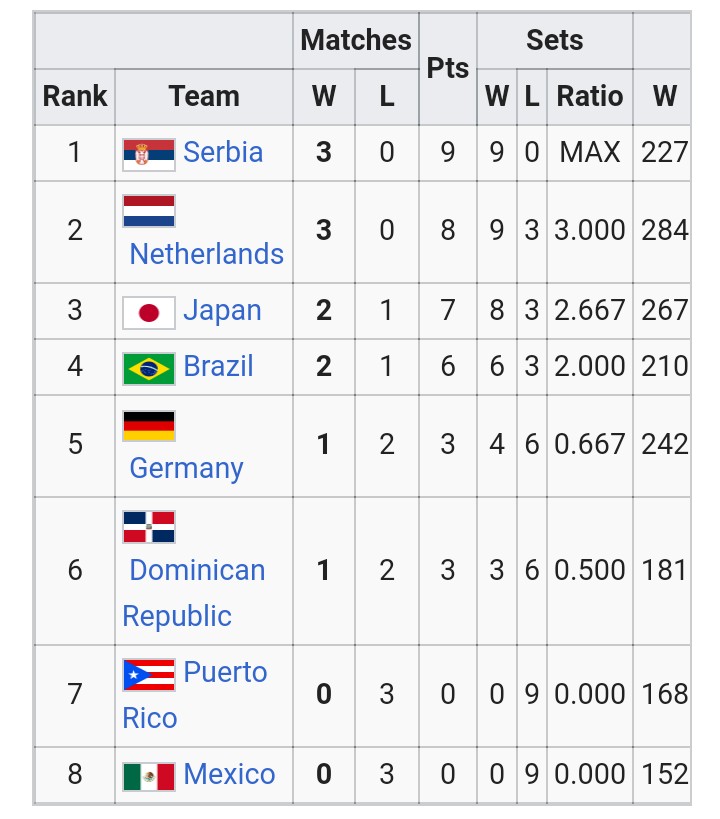Click the Sets Ratio column header
The height and width of the screenshot is (819, 720).
click(589, 96)
